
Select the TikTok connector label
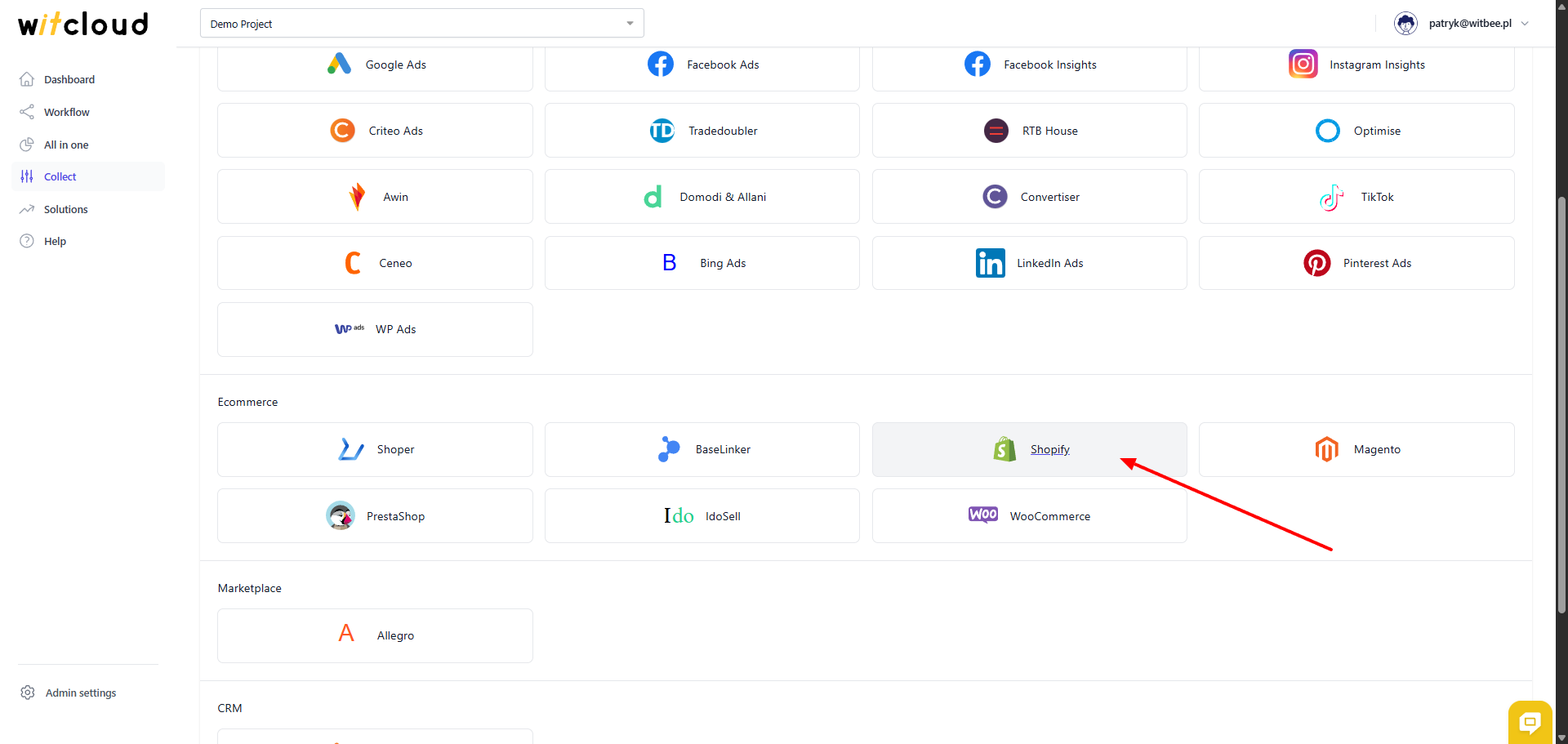click(x=1377, y=197)
